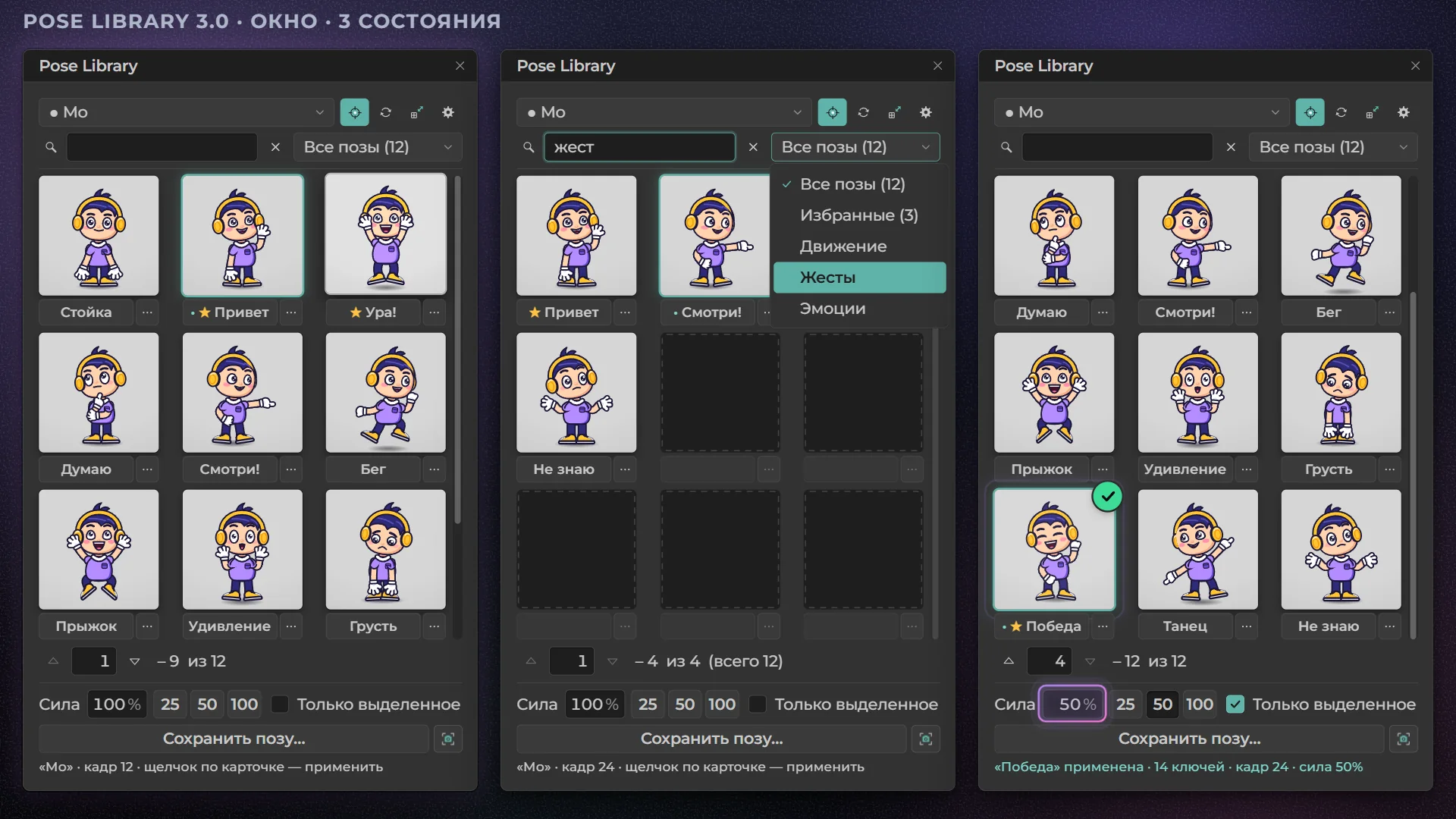Screen dimensions: 1456x819
Task: Select Жесты from the category menu
Action: (x=859, y=278)
